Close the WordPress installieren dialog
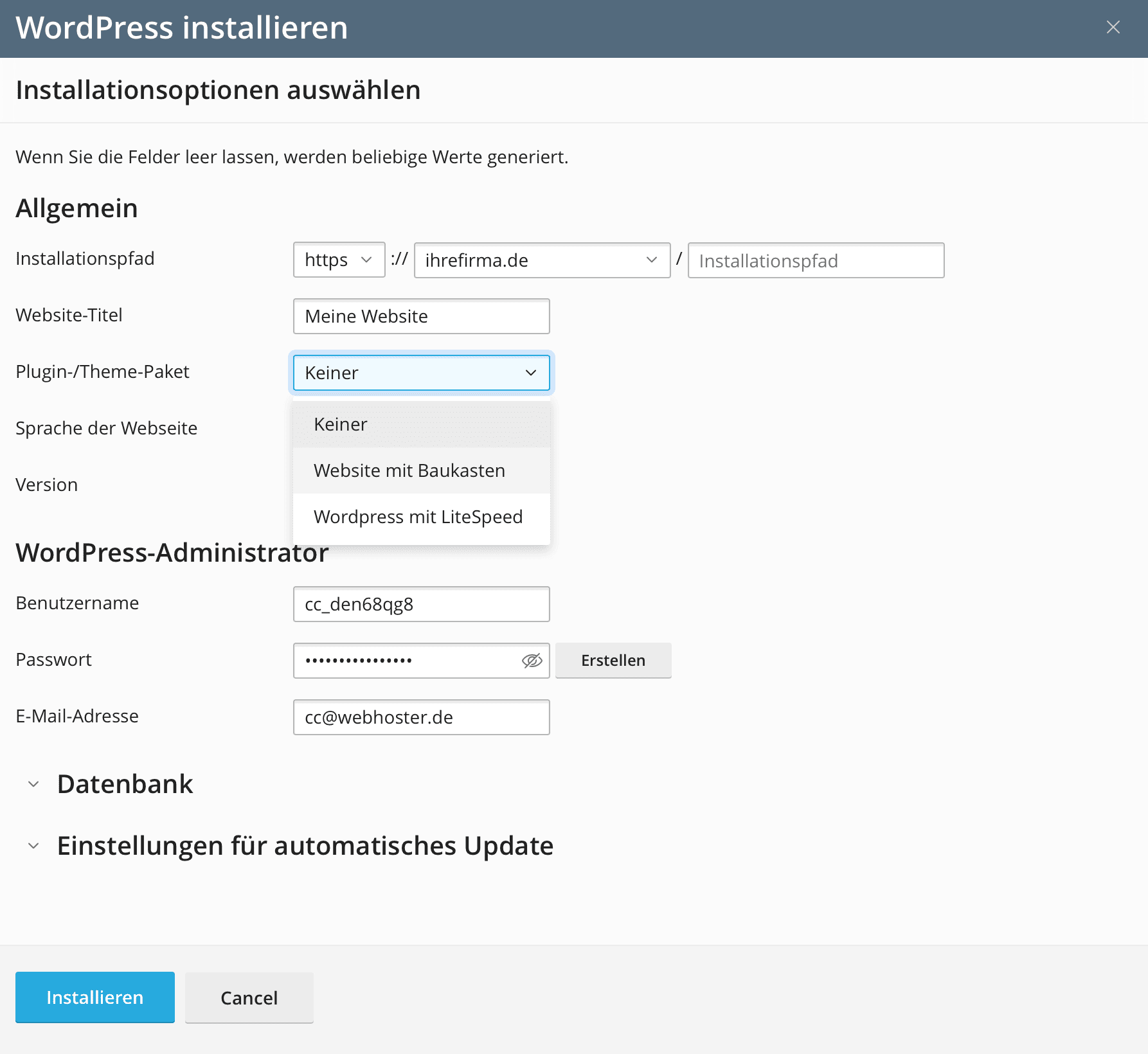This screenshot has width=1148, height=1054. tap(1113, 27)
